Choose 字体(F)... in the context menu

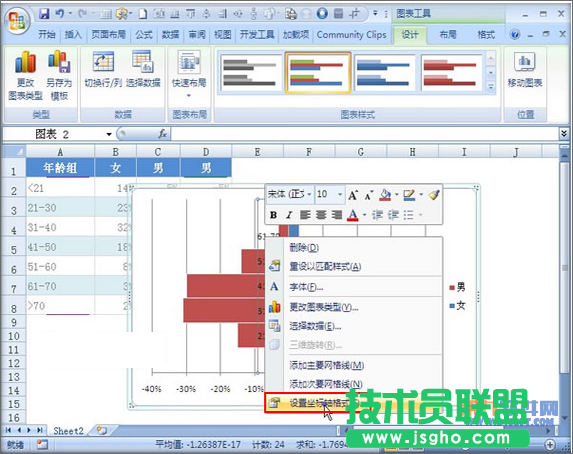(x=354, y=287)
